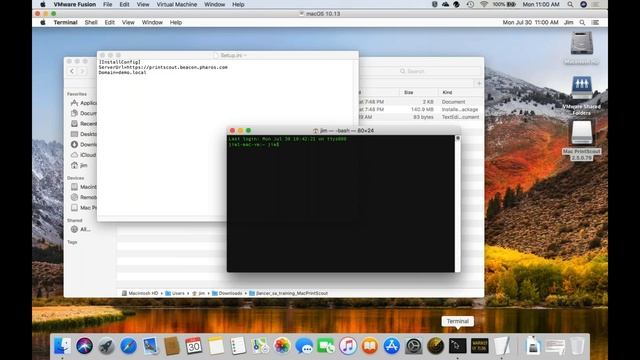Screen dimensions: 640x360
Task: Sort Finder list by Size column
Action: pyautogui.click(x=418, y=93)
